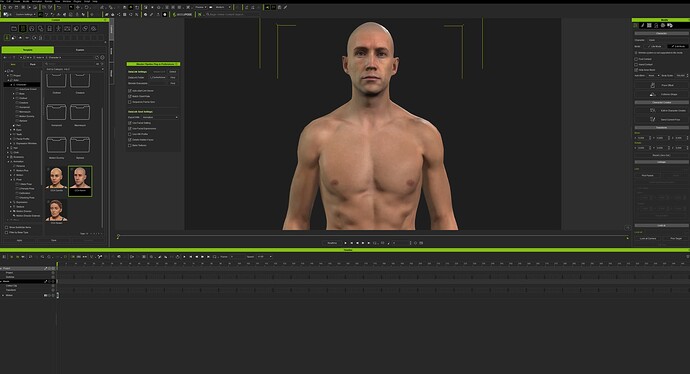Click the Pick Target button
This screenshot has width=690, height=374.
(676, 238)
